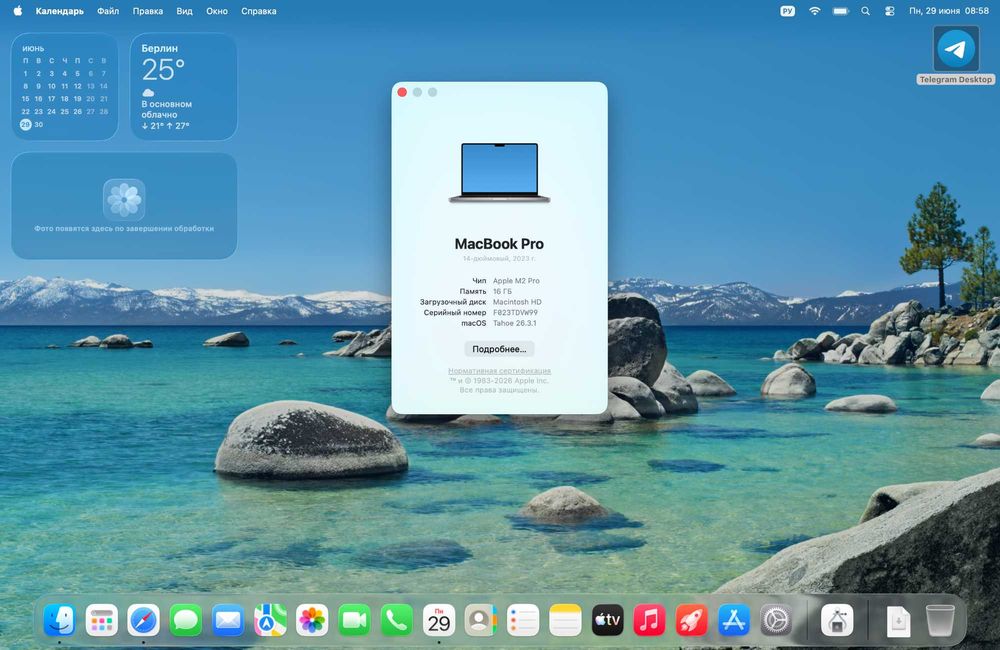Open the Launchpad apps grid icon
The width and height of the screenshot is (1000, 650).
pyautogui.click(x=101, y=619)
